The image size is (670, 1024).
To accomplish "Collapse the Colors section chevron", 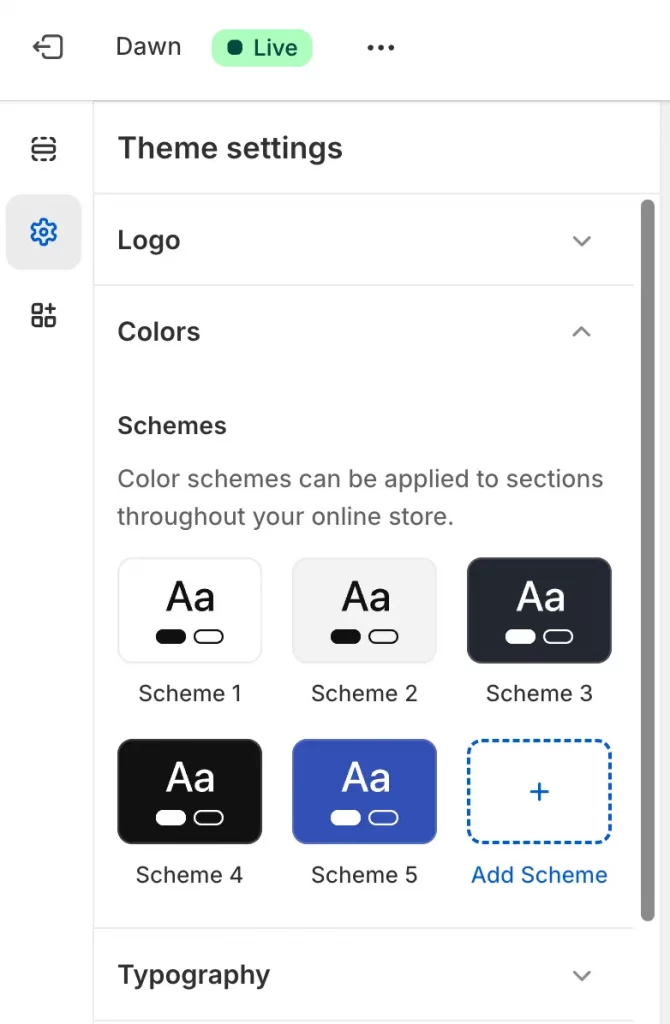I will [x=581, y=332].
